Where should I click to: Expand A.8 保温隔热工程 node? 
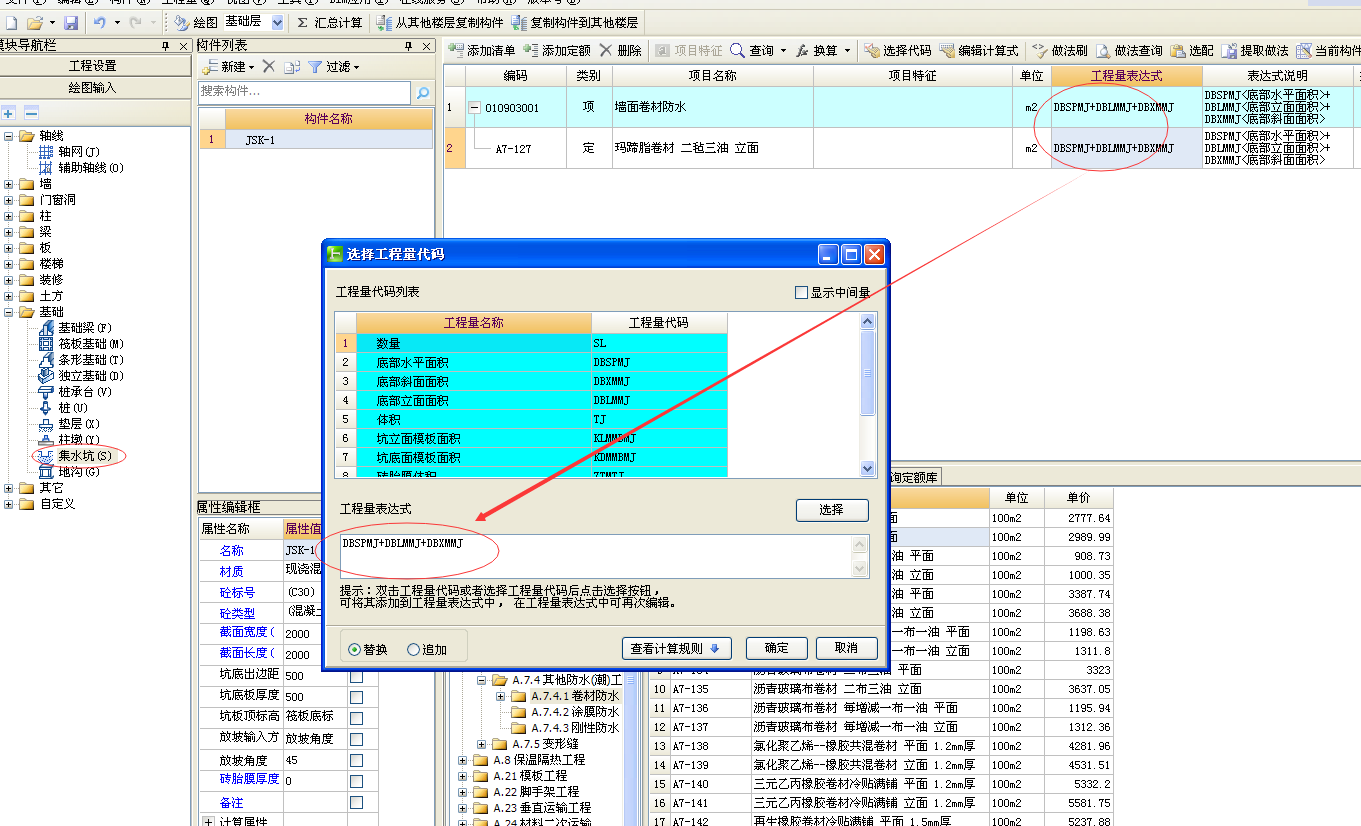click(463, 760)
